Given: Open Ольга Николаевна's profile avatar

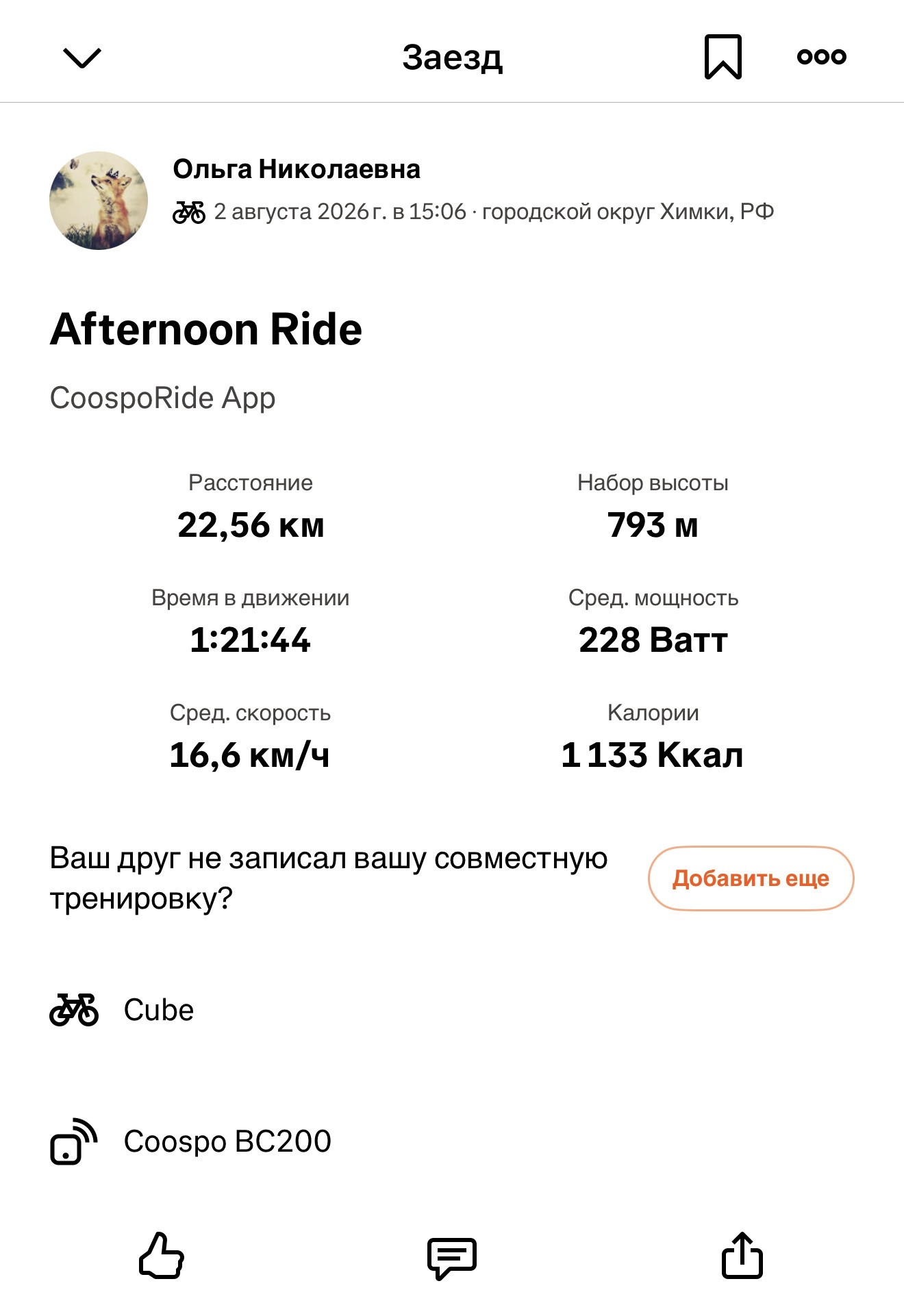Looking at the screenshot, I should (x=99, y=201).
